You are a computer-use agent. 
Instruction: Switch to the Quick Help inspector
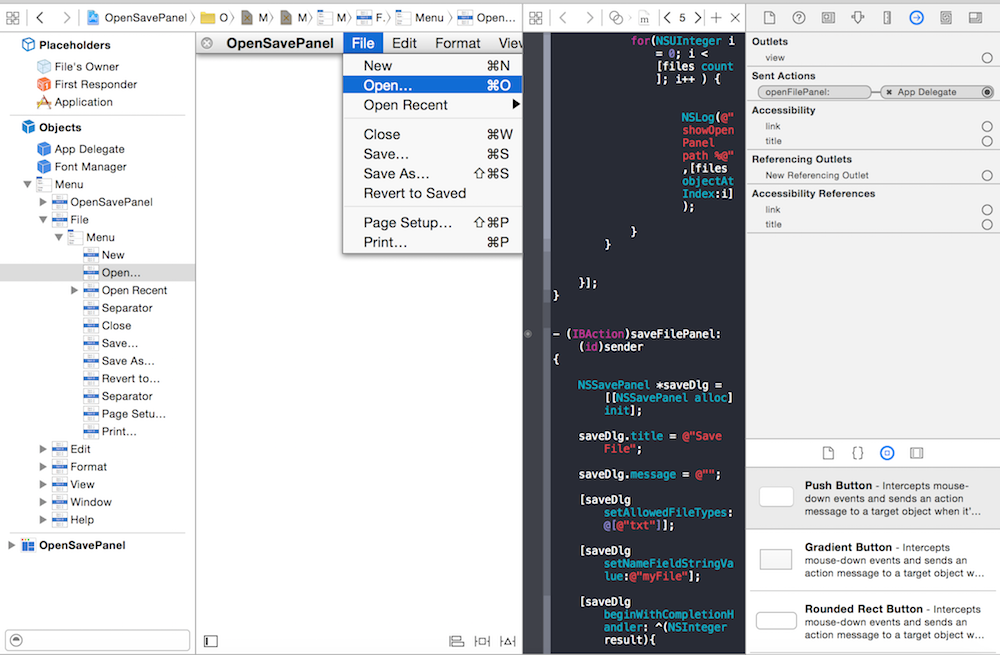(799, 18)
